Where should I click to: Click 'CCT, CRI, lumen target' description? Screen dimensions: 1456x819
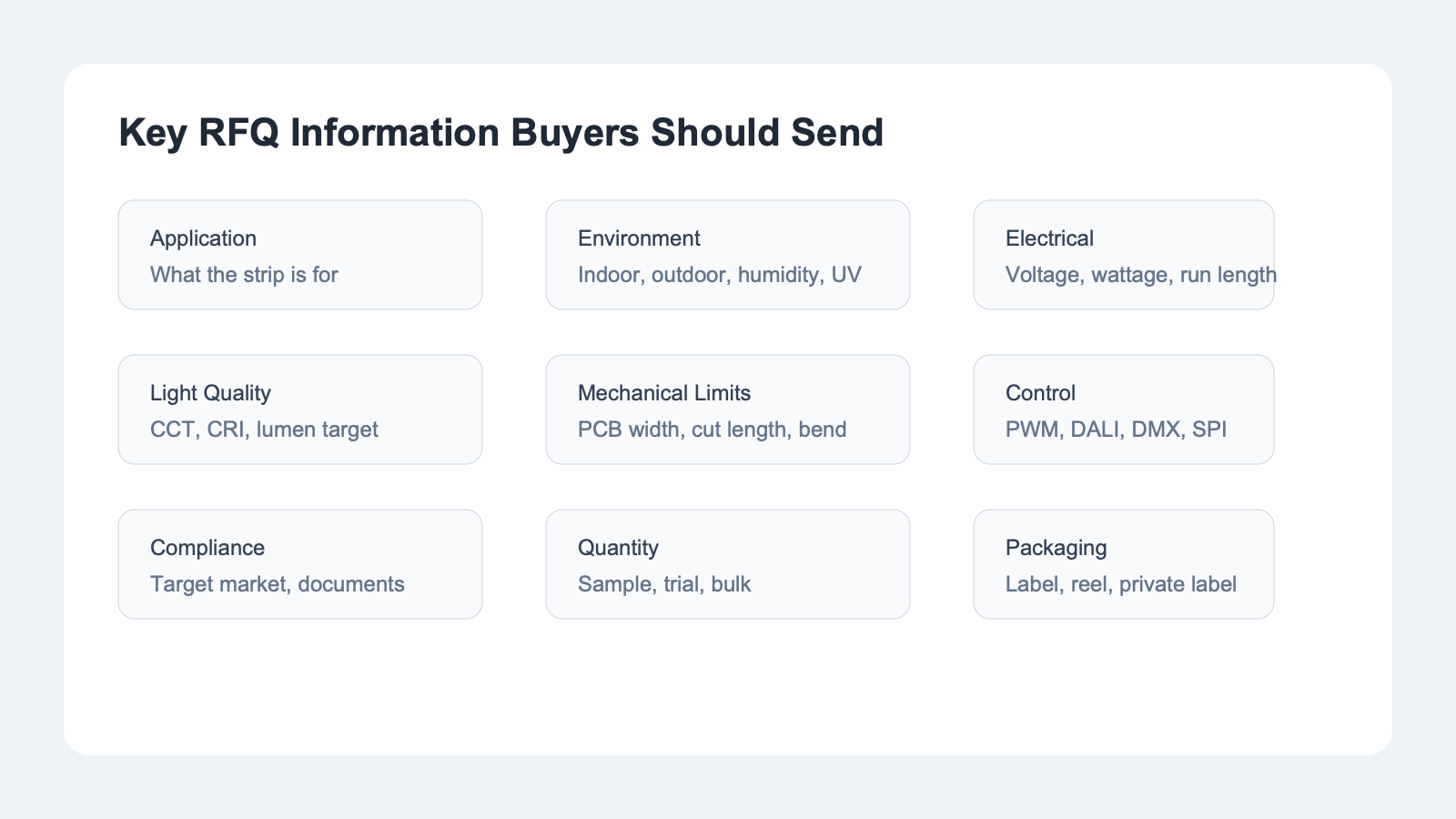pos(264,430)
